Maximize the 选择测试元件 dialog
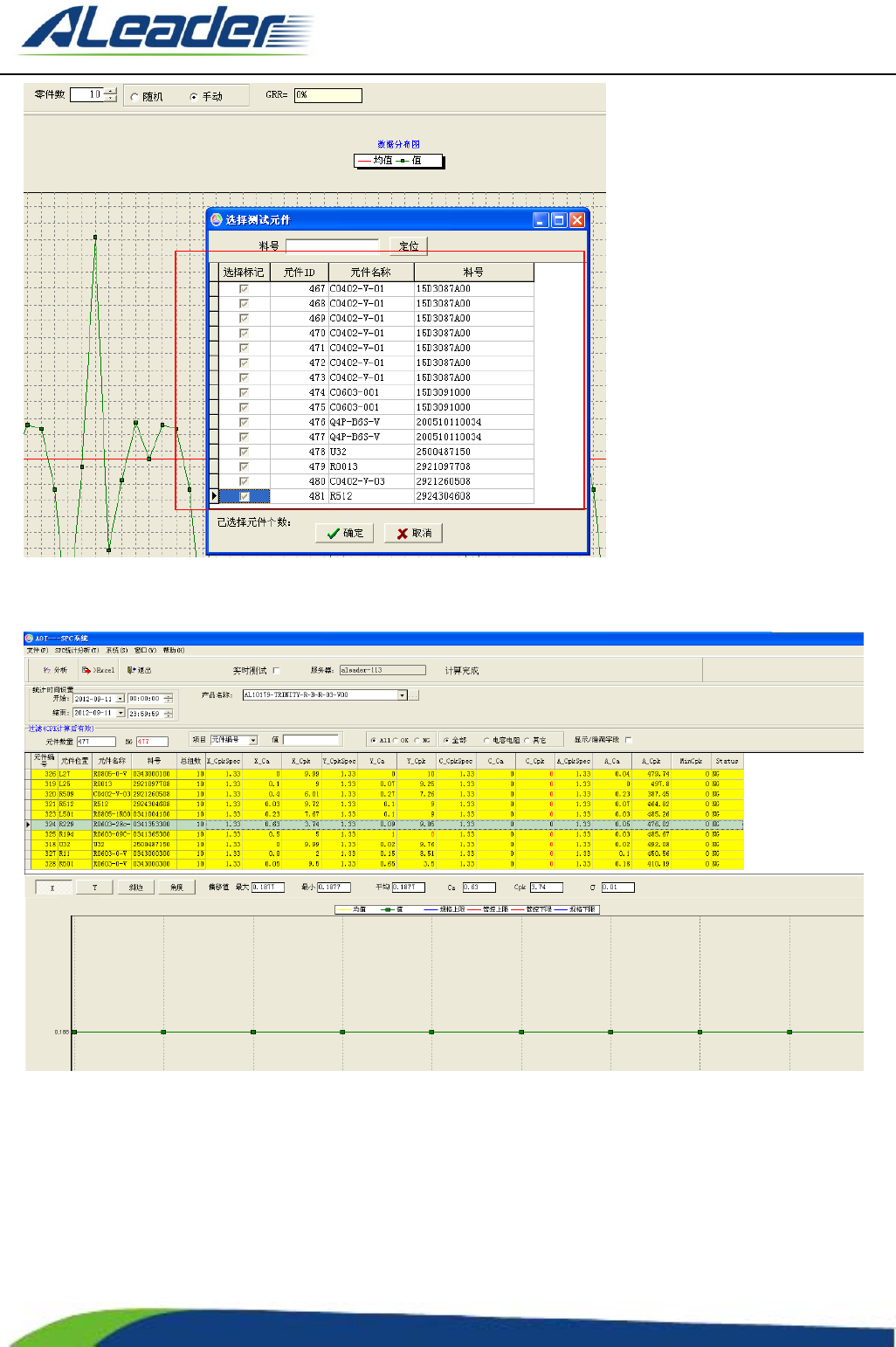 click(x=559, y=220)
